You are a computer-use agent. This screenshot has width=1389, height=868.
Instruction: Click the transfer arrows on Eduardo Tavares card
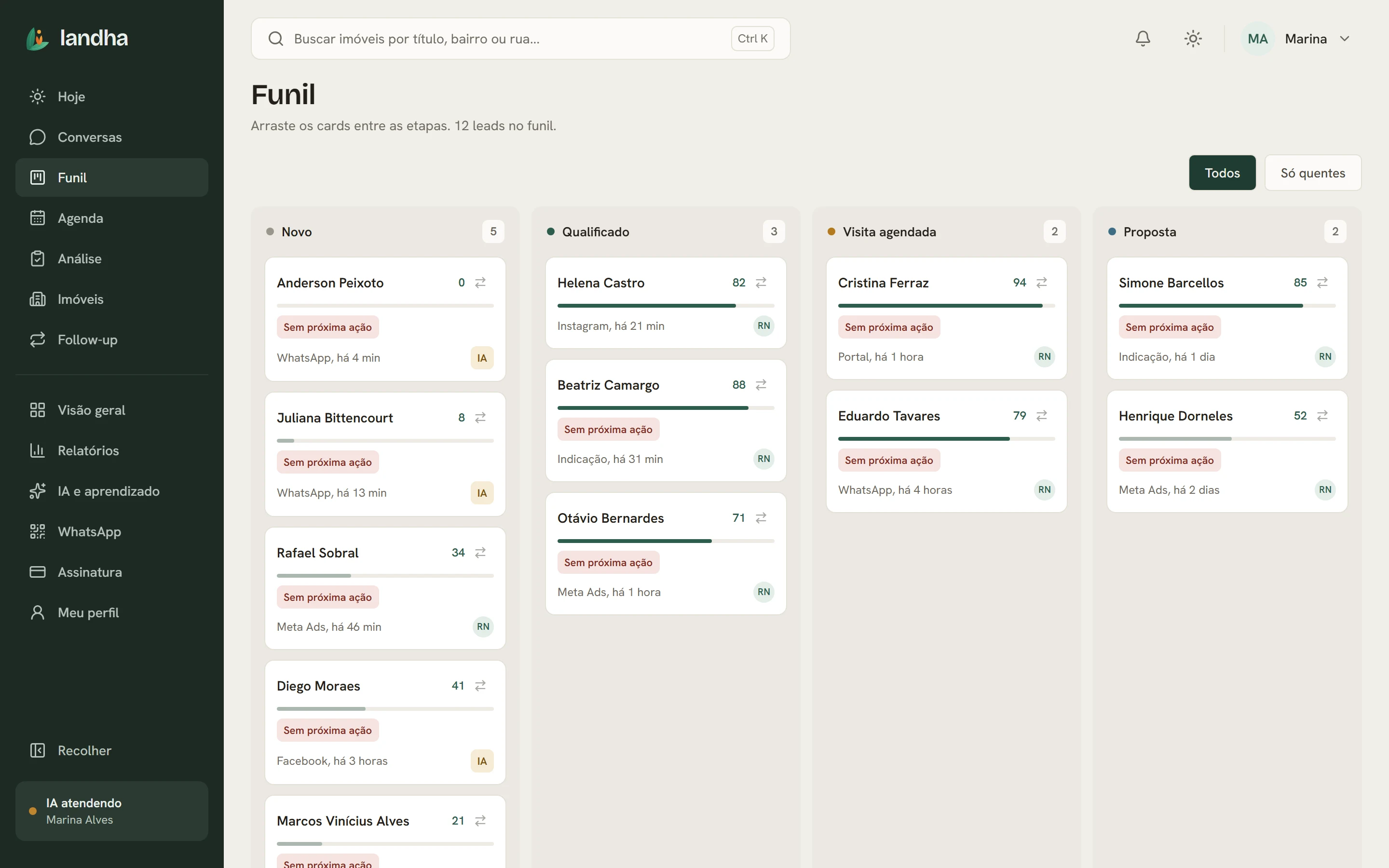(1042, 416)
